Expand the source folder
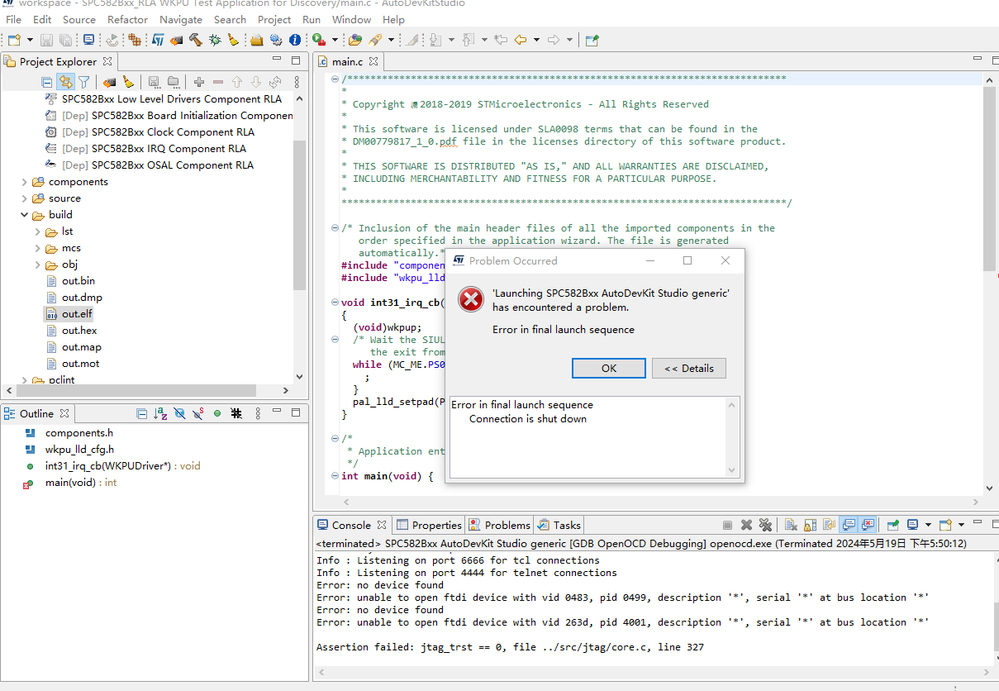The height and width of the screenshot is (691, 999). click(24, 199)
